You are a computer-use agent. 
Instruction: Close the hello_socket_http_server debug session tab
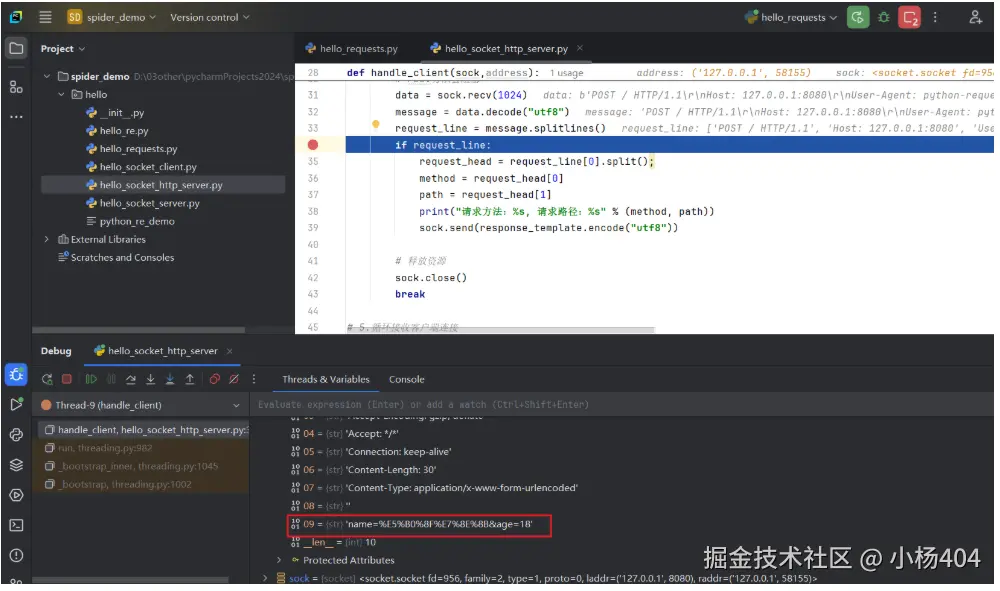pos(230,351)
